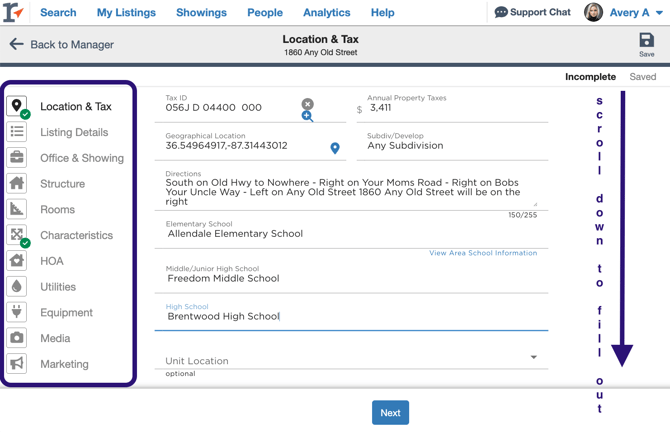Click the Next button
Viewport: 670px width, 432px height.
tap(390, 412)
